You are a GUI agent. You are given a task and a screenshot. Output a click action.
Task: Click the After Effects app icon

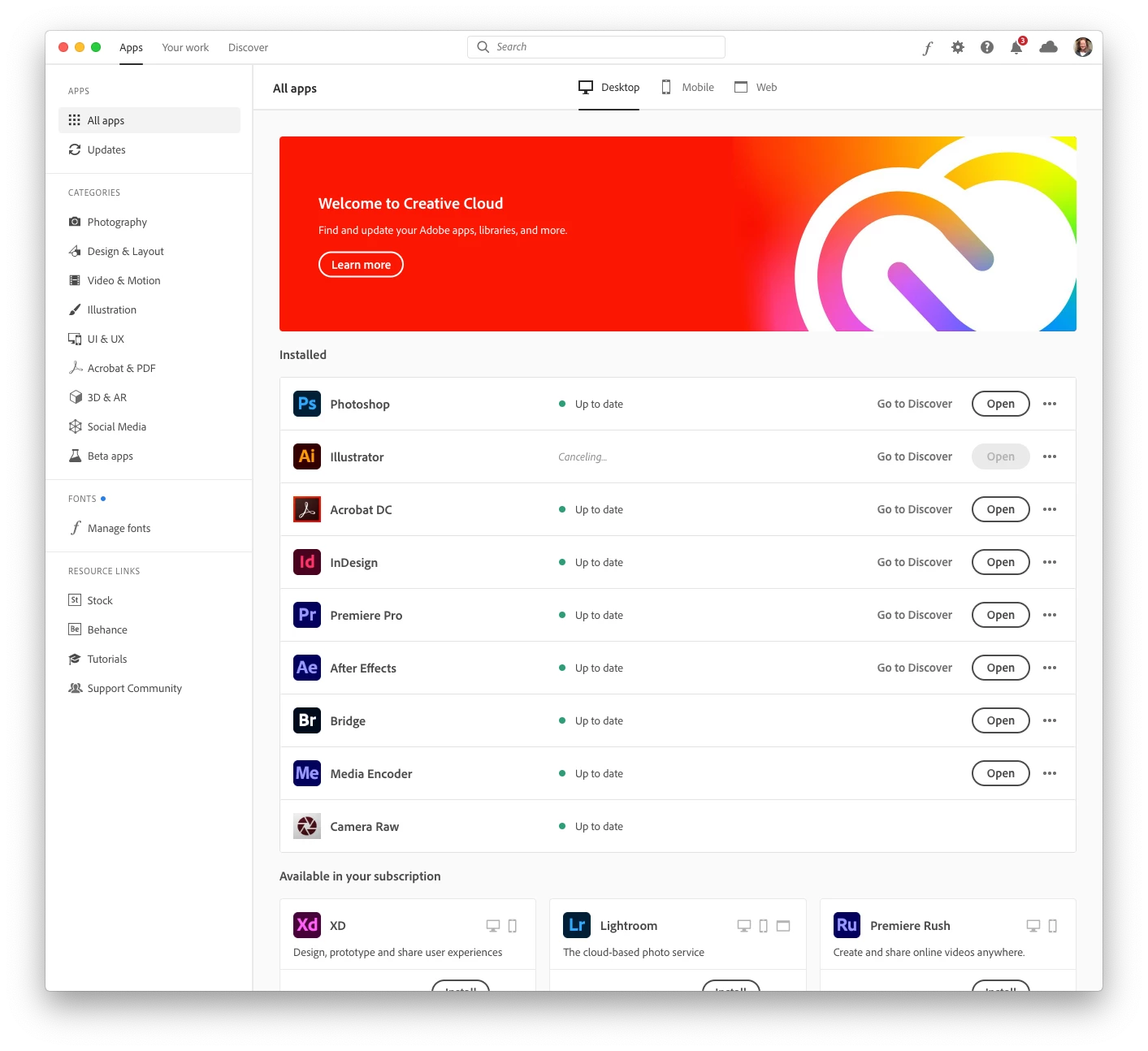click(307, 668)
